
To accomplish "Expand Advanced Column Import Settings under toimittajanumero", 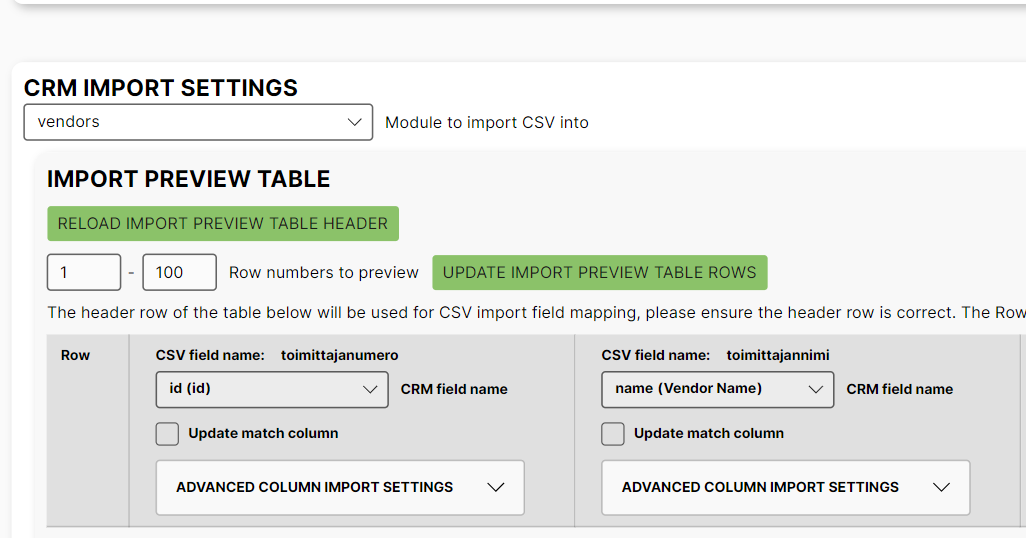I will 340,487.
